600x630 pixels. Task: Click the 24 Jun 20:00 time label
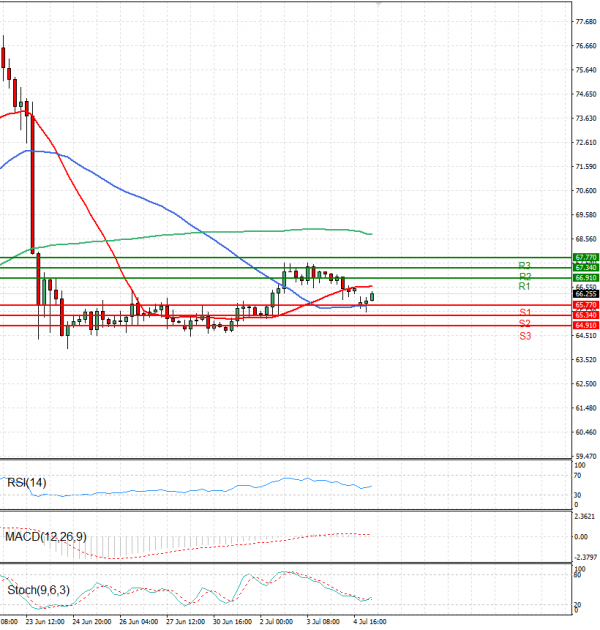pos(92,622)
